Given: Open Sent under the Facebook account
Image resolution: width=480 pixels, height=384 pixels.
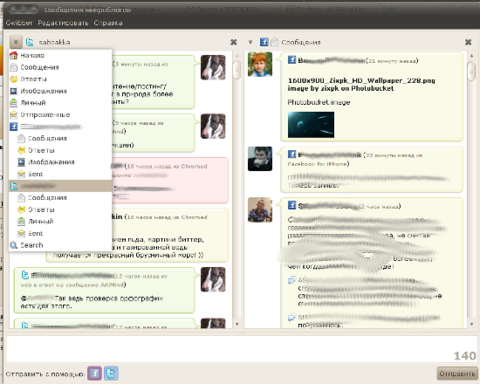Looking at the screenshot, I should 60,174.
